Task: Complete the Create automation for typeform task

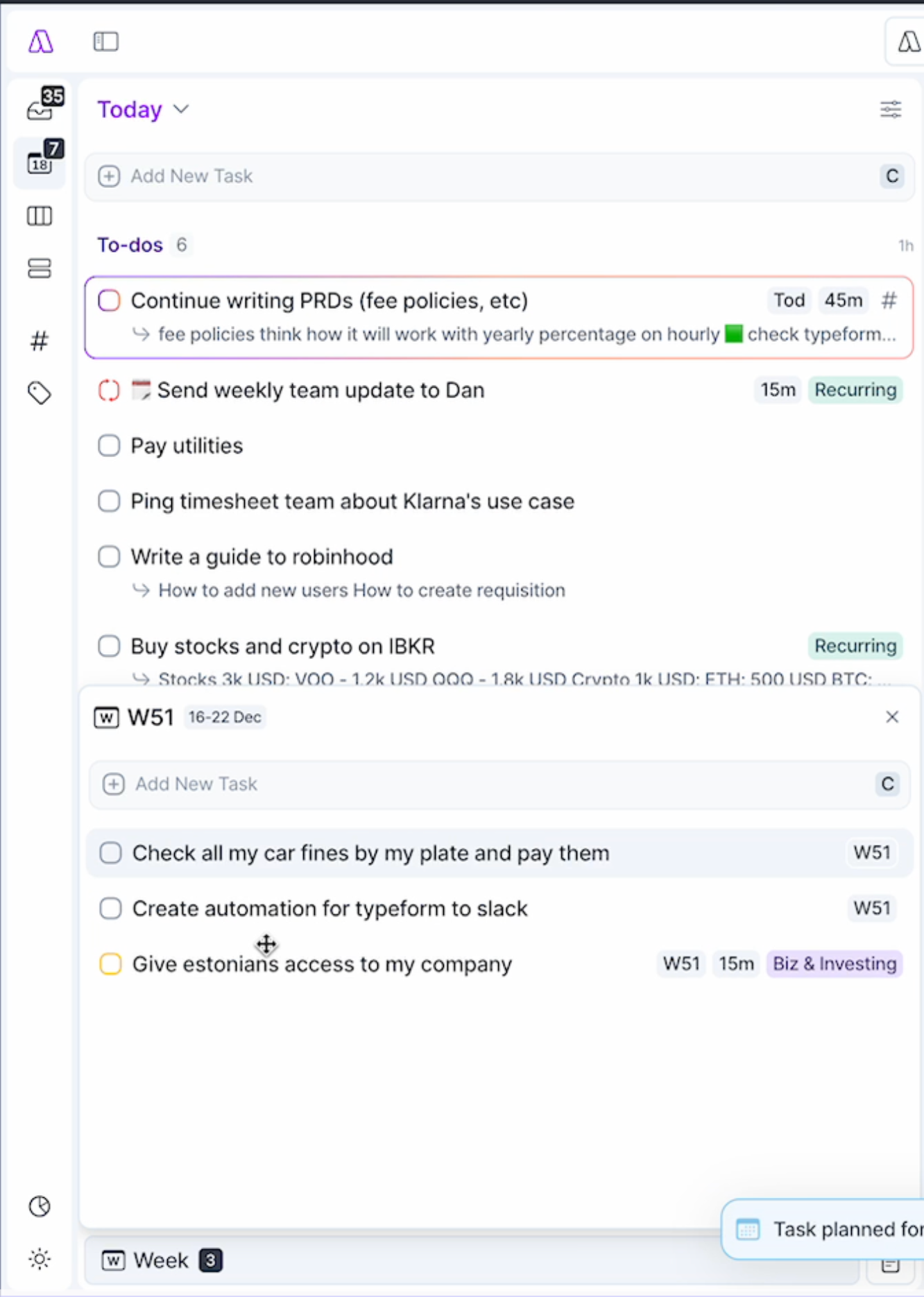Action: pyautogui.click(x=110, y=908)
